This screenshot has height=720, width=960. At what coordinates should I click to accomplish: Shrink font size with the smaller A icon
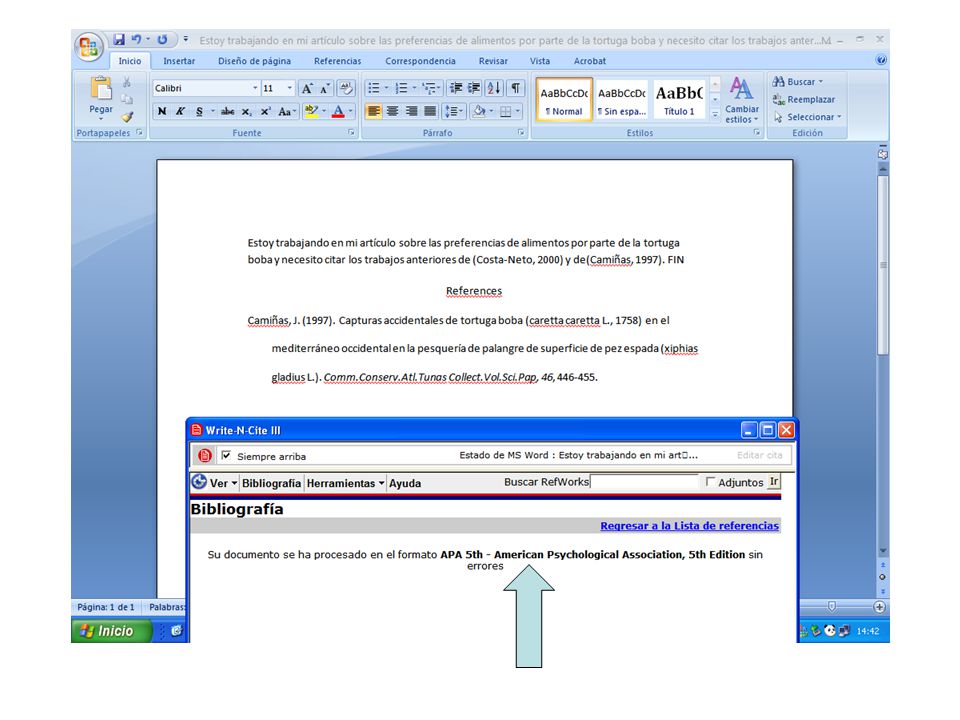[x=324, y=88]
